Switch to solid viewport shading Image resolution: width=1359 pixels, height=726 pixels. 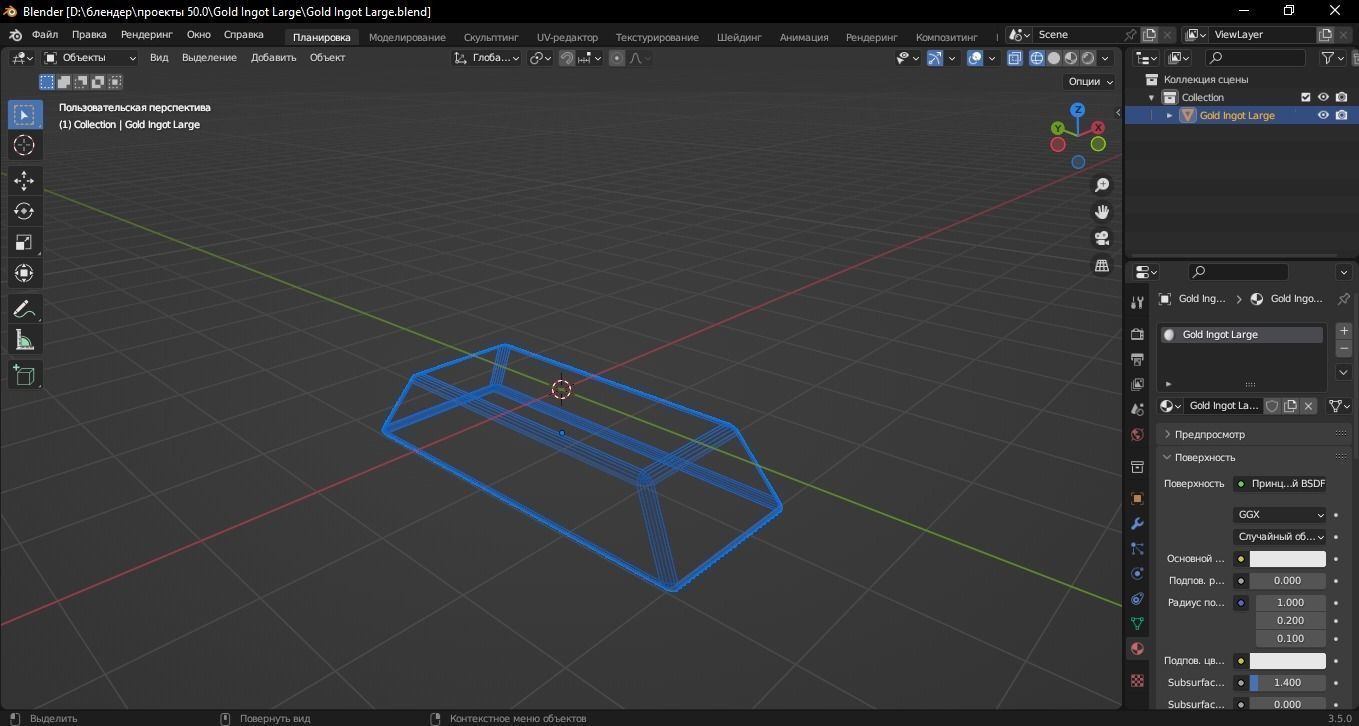1053,58
